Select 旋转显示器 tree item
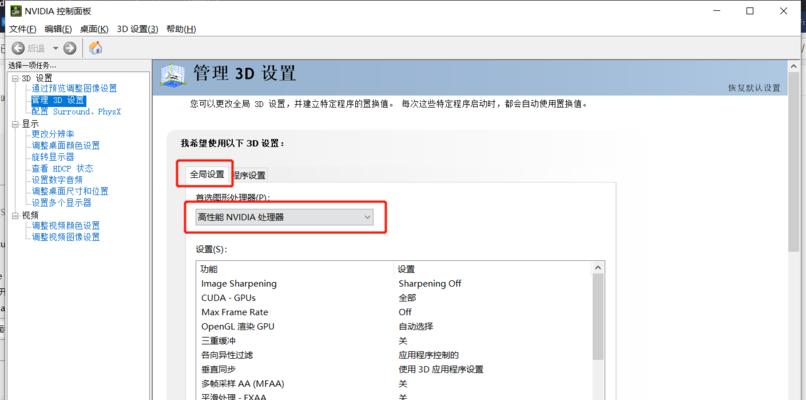 pos(52,157)
